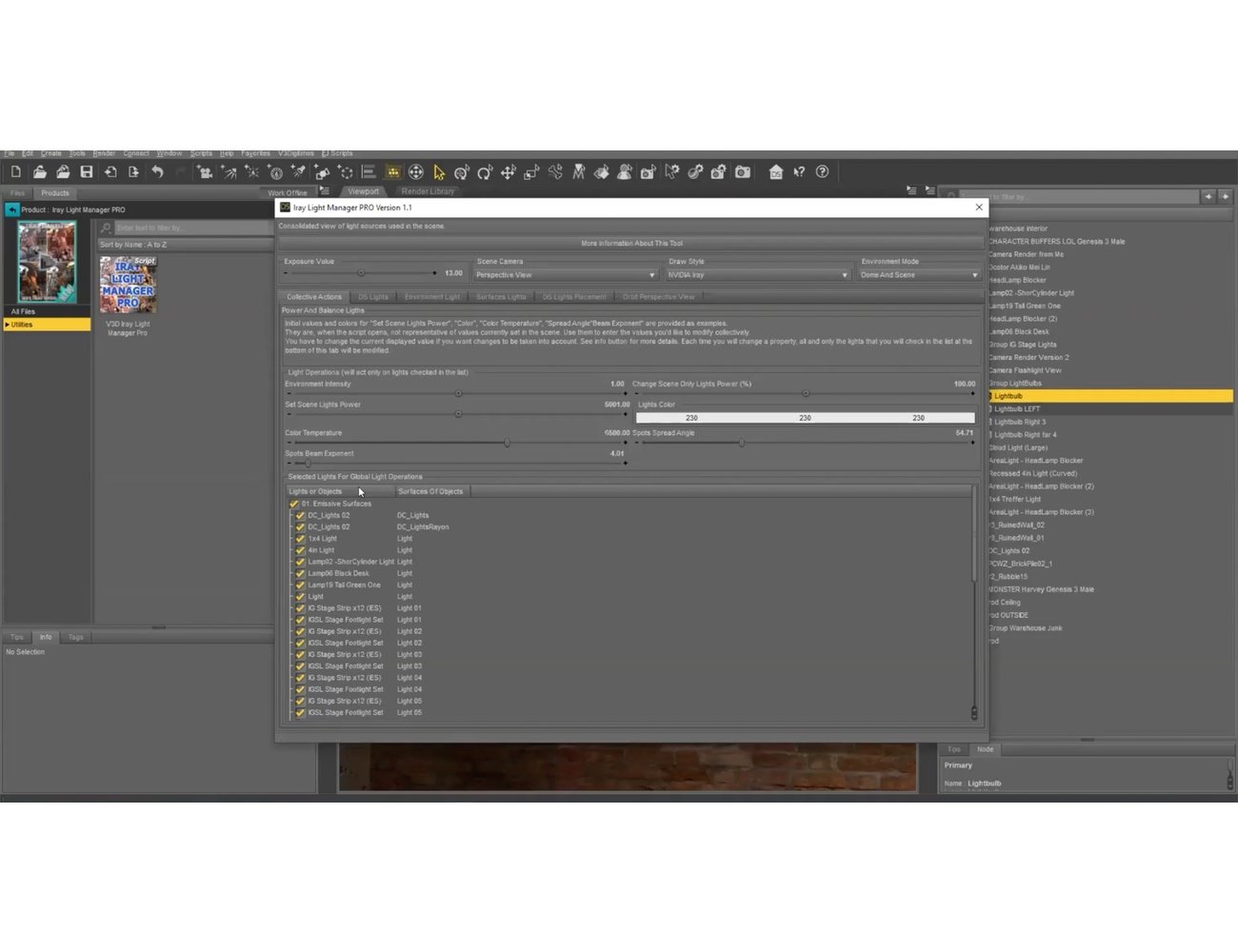This screenshot has width=1238, height=952.
Task: Activate the Universal tool crosshair-circle icon
Action: 416,172
